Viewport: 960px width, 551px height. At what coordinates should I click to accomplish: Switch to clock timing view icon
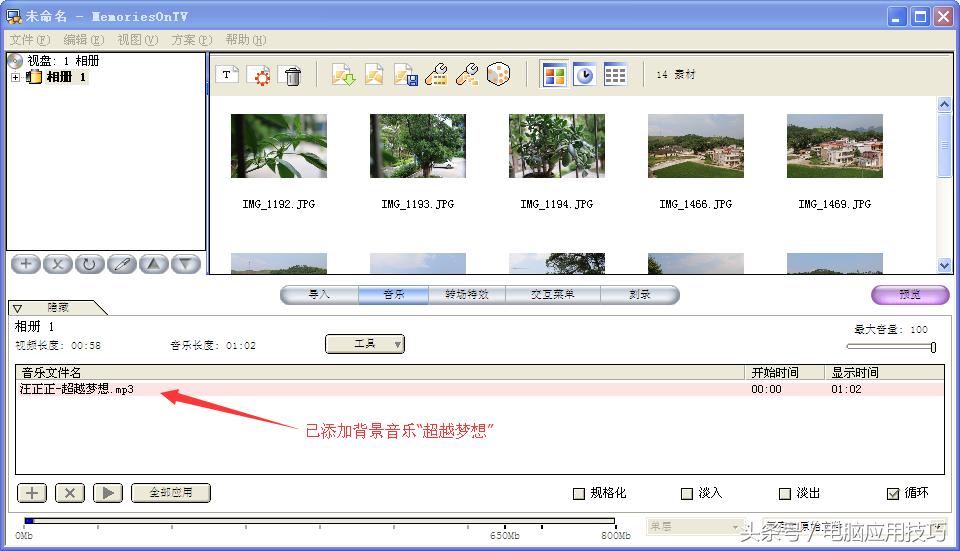(x=585, y=75)
